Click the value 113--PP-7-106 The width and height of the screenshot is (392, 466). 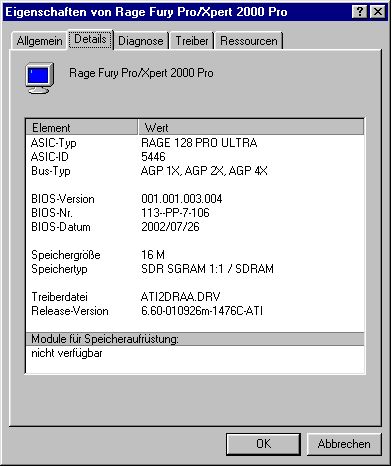tap(175, 213)
